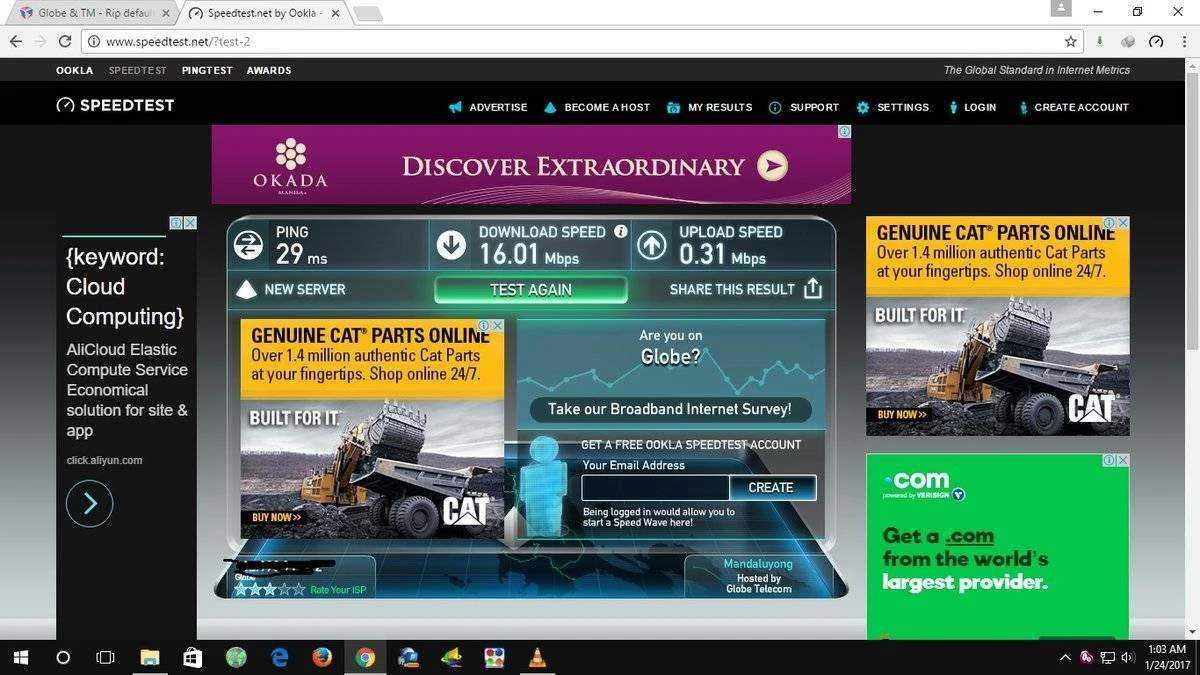Viewport: 1200px width, 675px height.
Task: Close the right CAT ad with its X
Action: point(1123,223)
